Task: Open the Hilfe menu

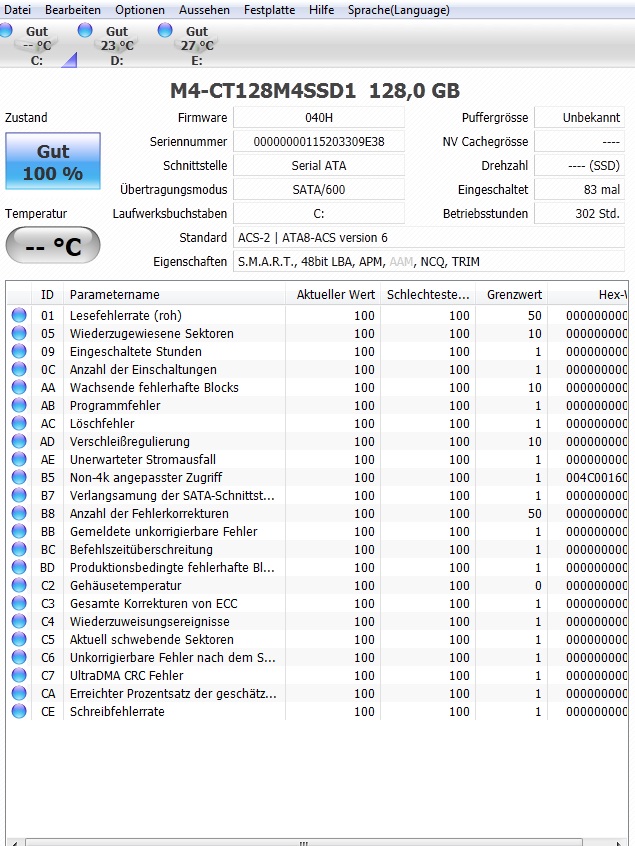Action: coord(322,10)
